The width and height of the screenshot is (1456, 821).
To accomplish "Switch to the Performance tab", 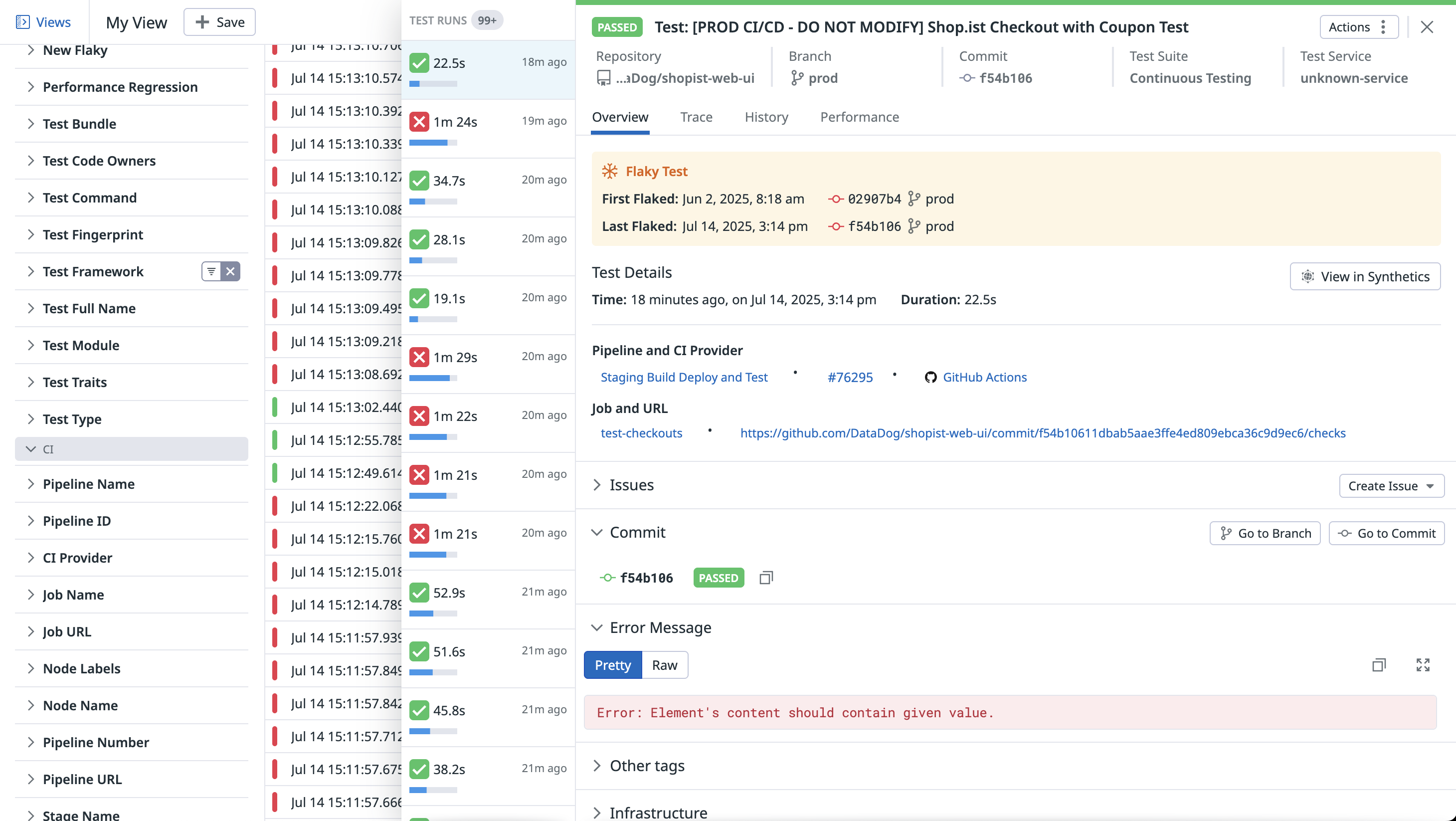I will [x=859, y=117].
